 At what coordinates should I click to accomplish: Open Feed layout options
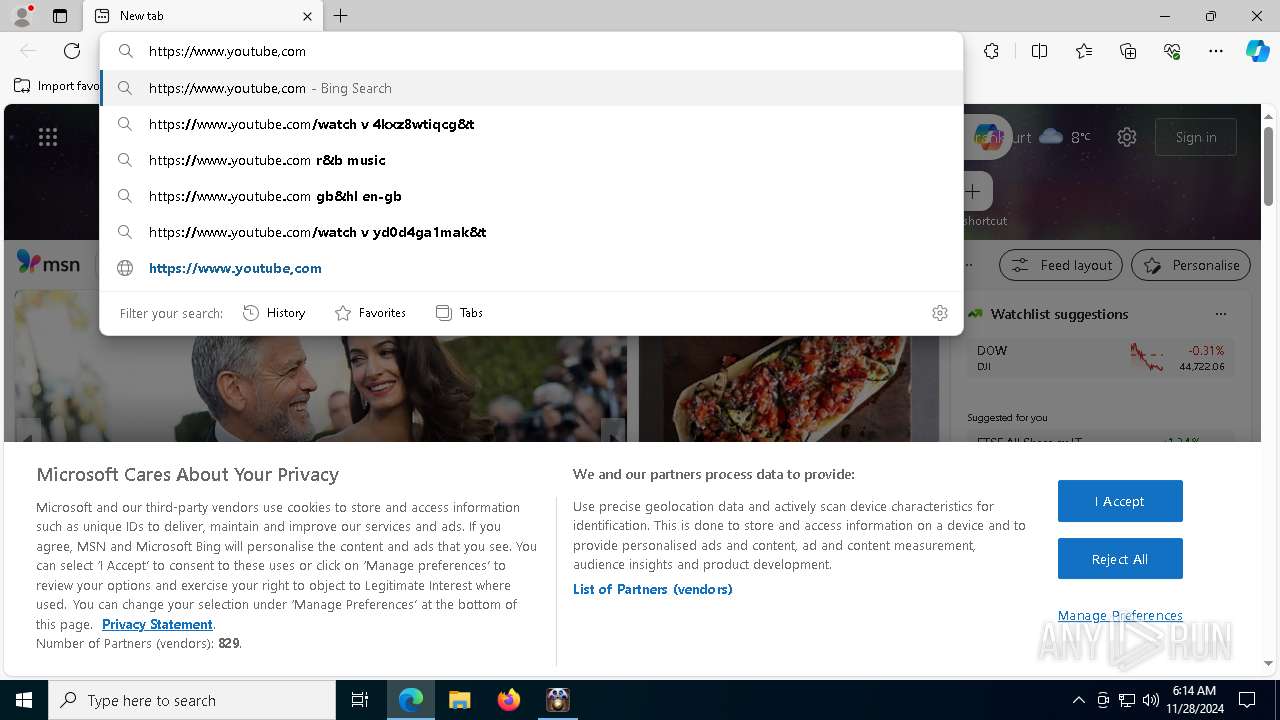[x=1061, y=265]
